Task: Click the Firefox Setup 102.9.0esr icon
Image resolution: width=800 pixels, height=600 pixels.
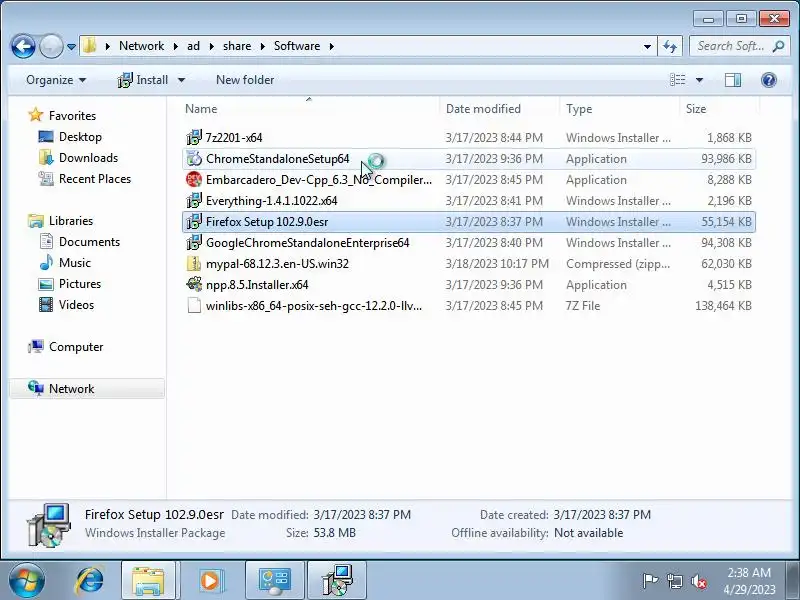Action: [194, 221]
